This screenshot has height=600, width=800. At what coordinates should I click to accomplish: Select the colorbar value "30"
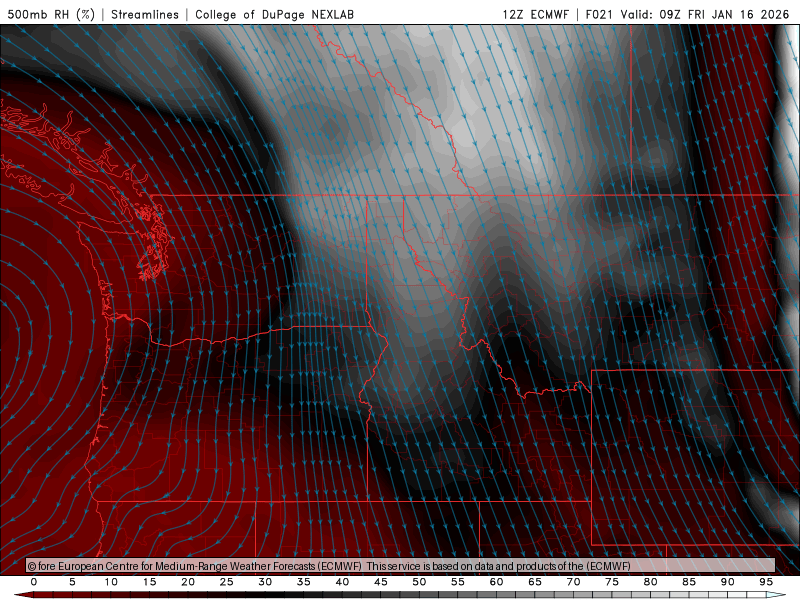265,582
